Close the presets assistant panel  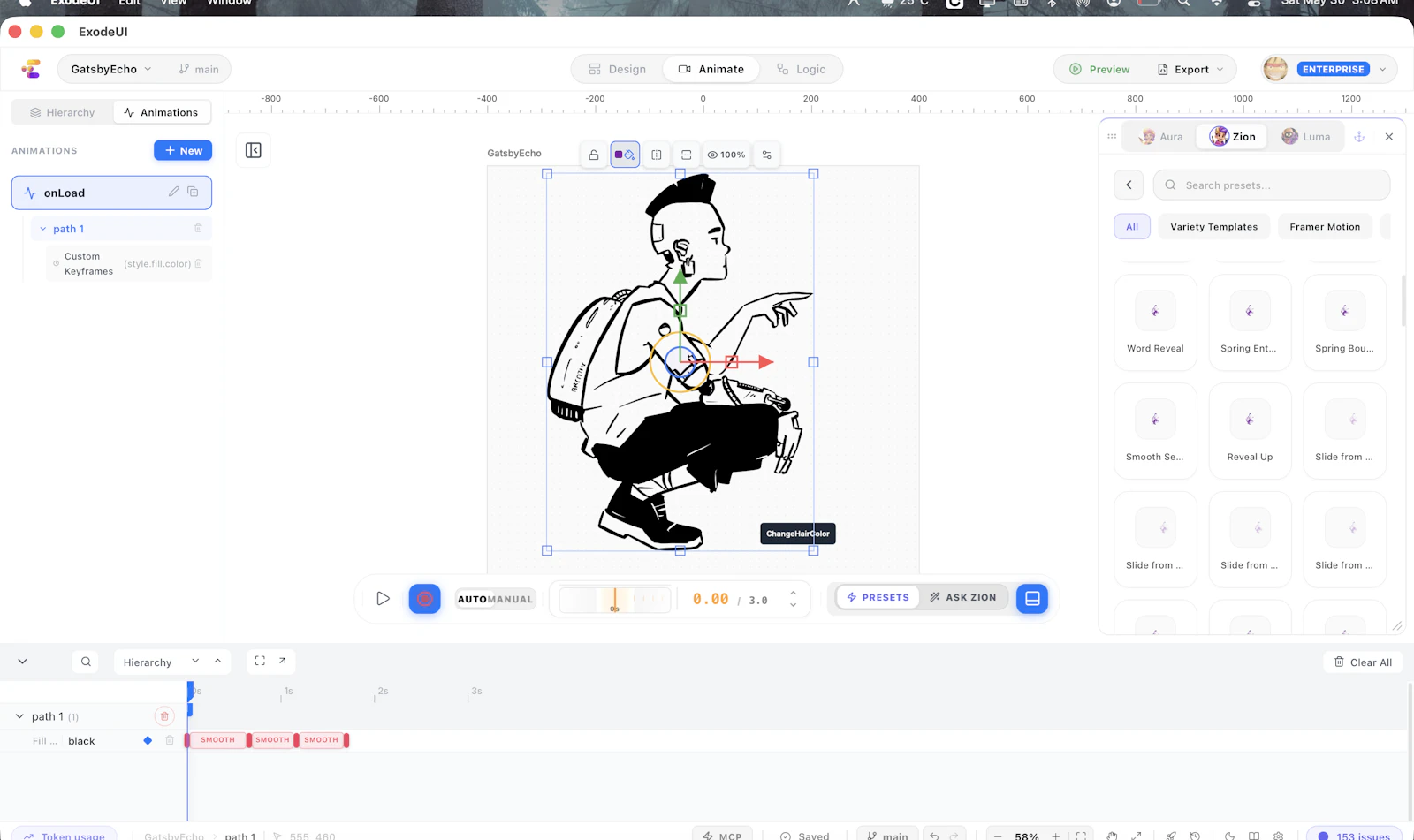[1389, 136]
